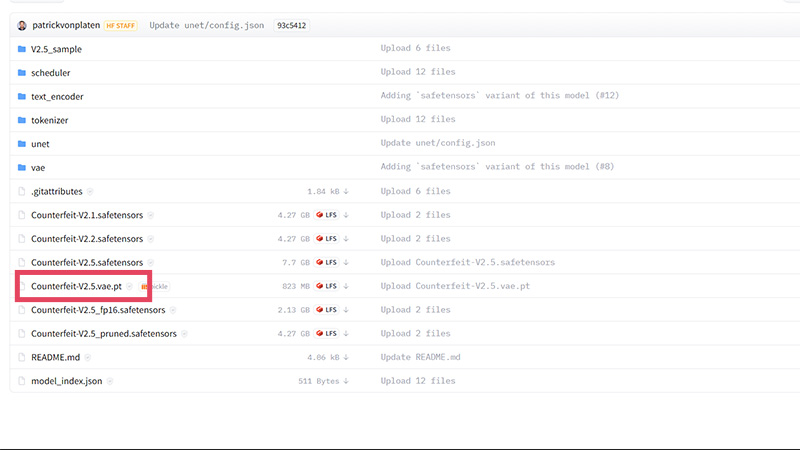
Task: Open 'Upload 6 files' commit for V2.5_sample
Action: pyautogui.click(x=415, y=48)
